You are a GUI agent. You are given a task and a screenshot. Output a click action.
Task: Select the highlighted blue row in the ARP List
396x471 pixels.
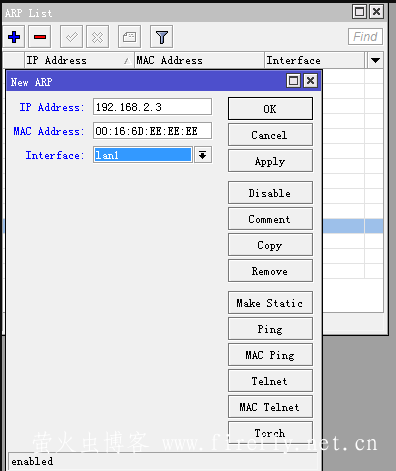pyautogui.click(x=353, y=226)
